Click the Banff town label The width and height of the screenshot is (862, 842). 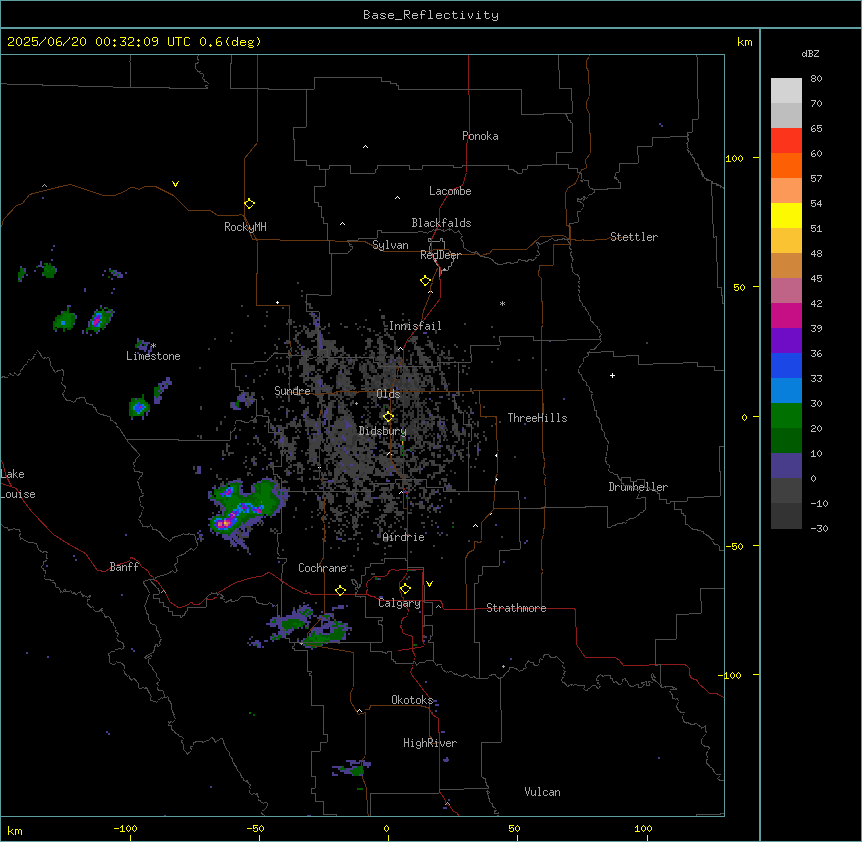(124, 567)
